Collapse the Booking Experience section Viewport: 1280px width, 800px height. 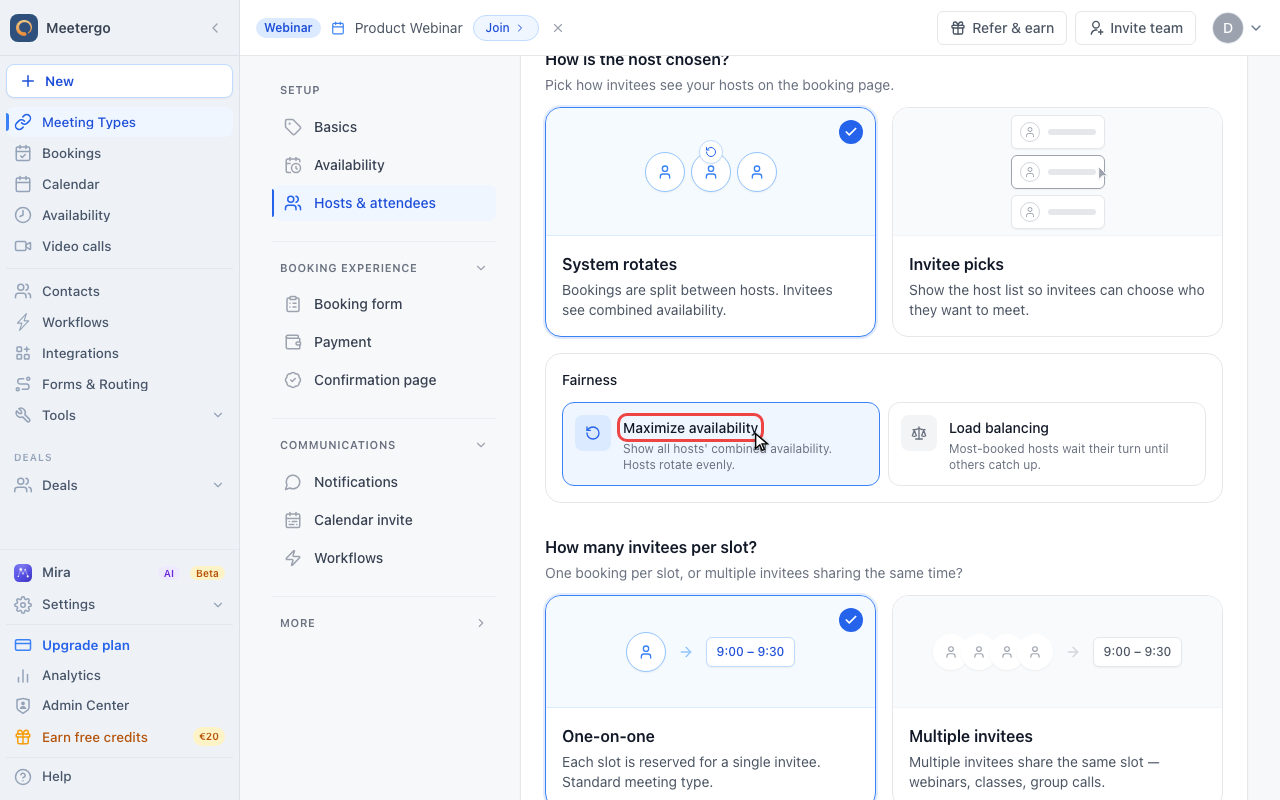(481, 268)
